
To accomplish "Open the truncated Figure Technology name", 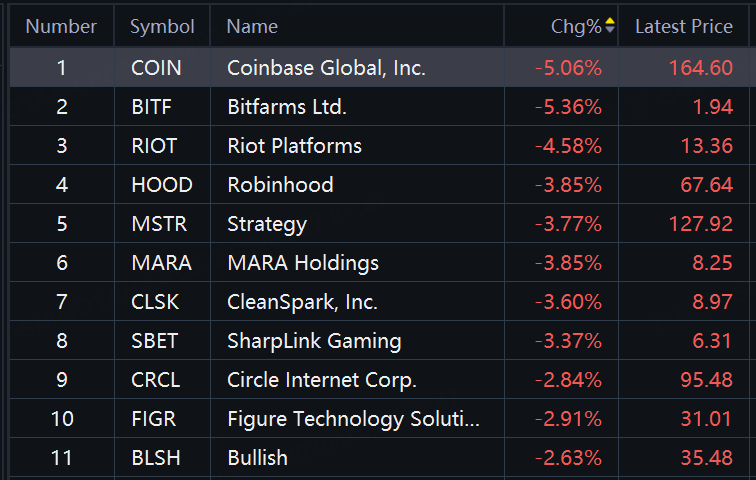I will (353, 419).
